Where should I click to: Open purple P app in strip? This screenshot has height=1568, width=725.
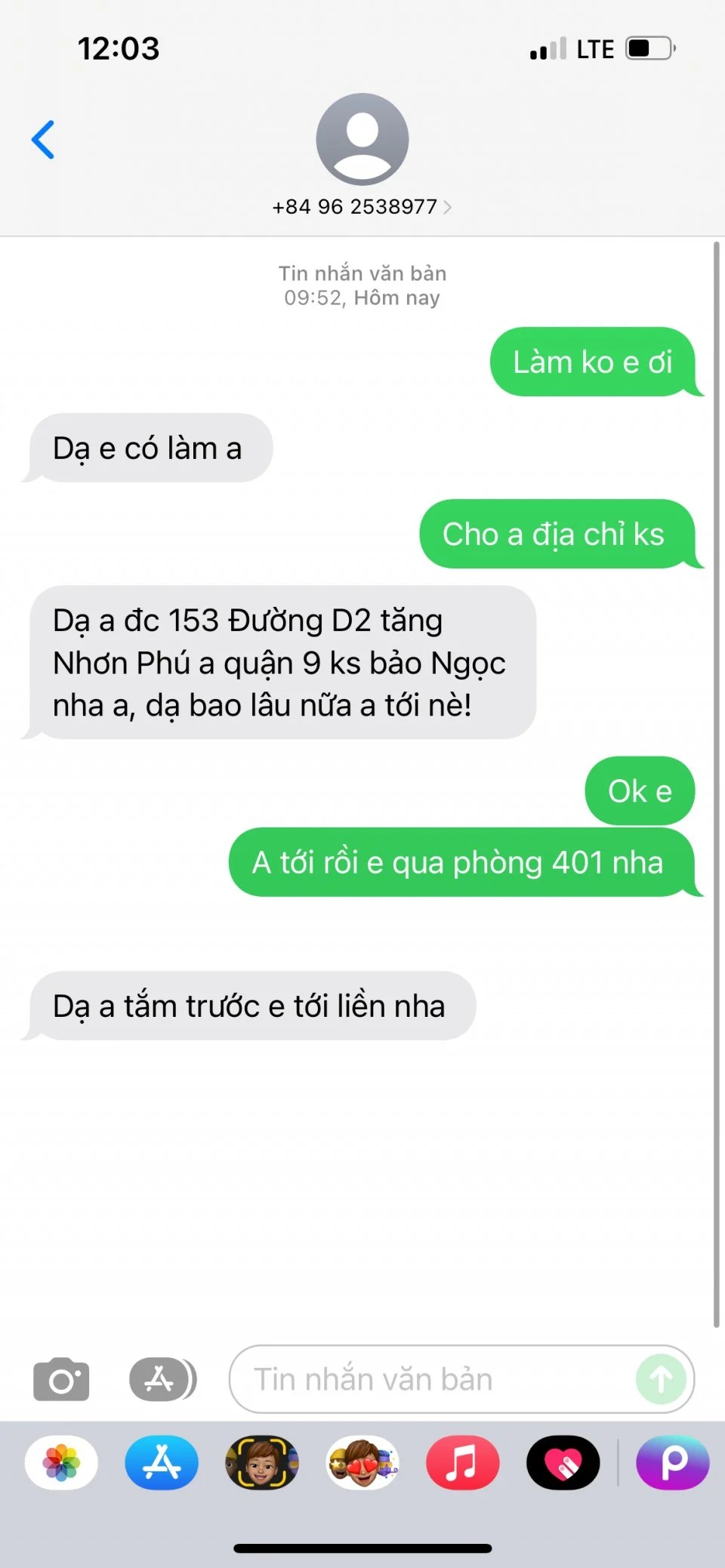coord(673,1462)
